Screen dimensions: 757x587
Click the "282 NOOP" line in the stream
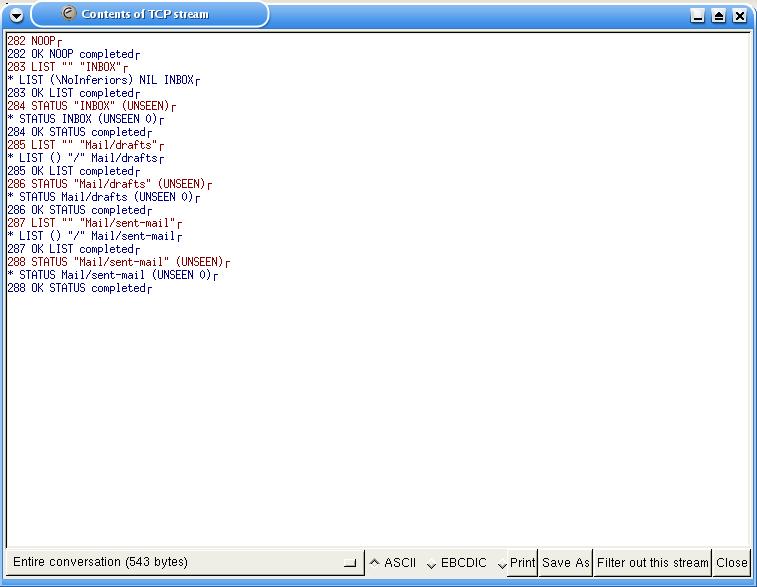(31, 41)
